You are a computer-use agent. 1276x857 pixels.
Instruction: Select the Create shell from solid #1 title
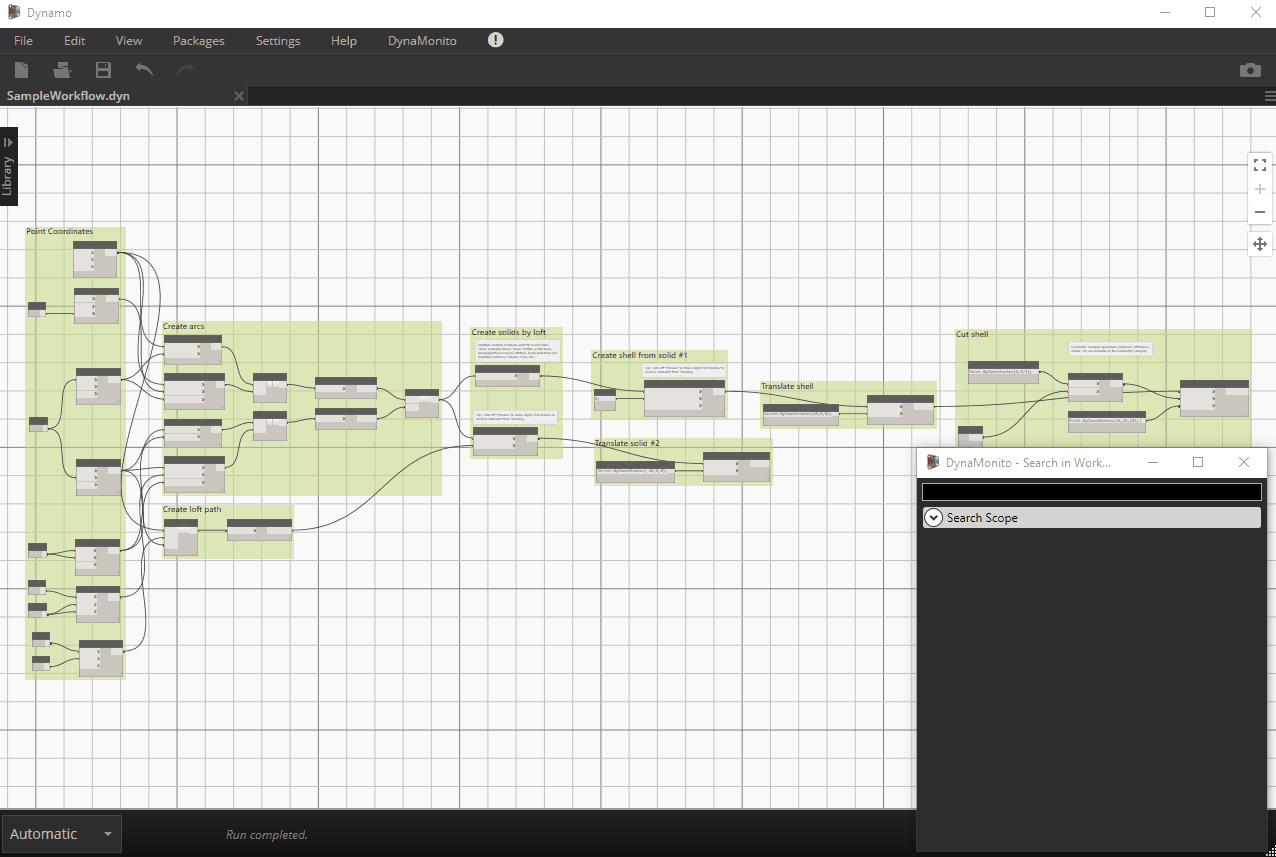pyautogui.click(x=640, y=356)
